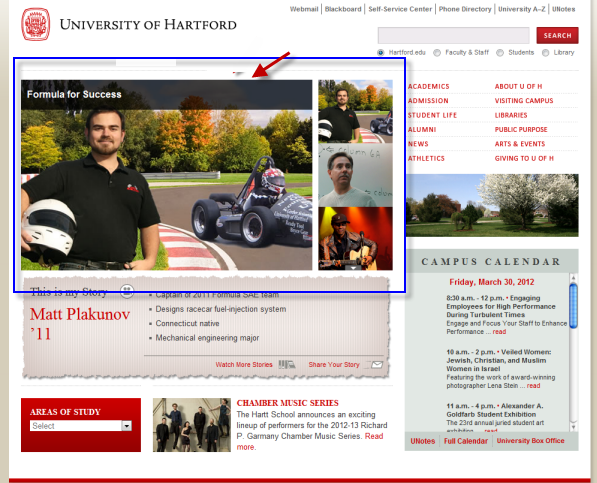Click the blue campus calendar scrollbar thumb
This screenshot has width=597, height=483.
tap(573, 306)
